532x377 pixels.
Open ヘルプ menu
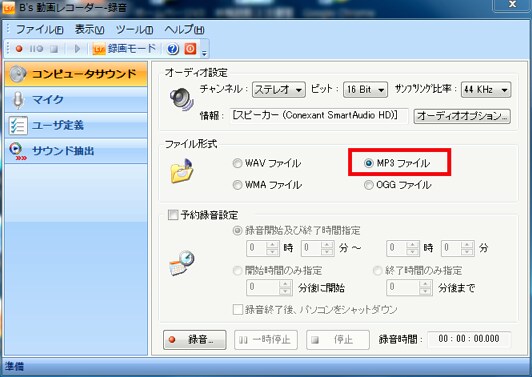[184, 30]
